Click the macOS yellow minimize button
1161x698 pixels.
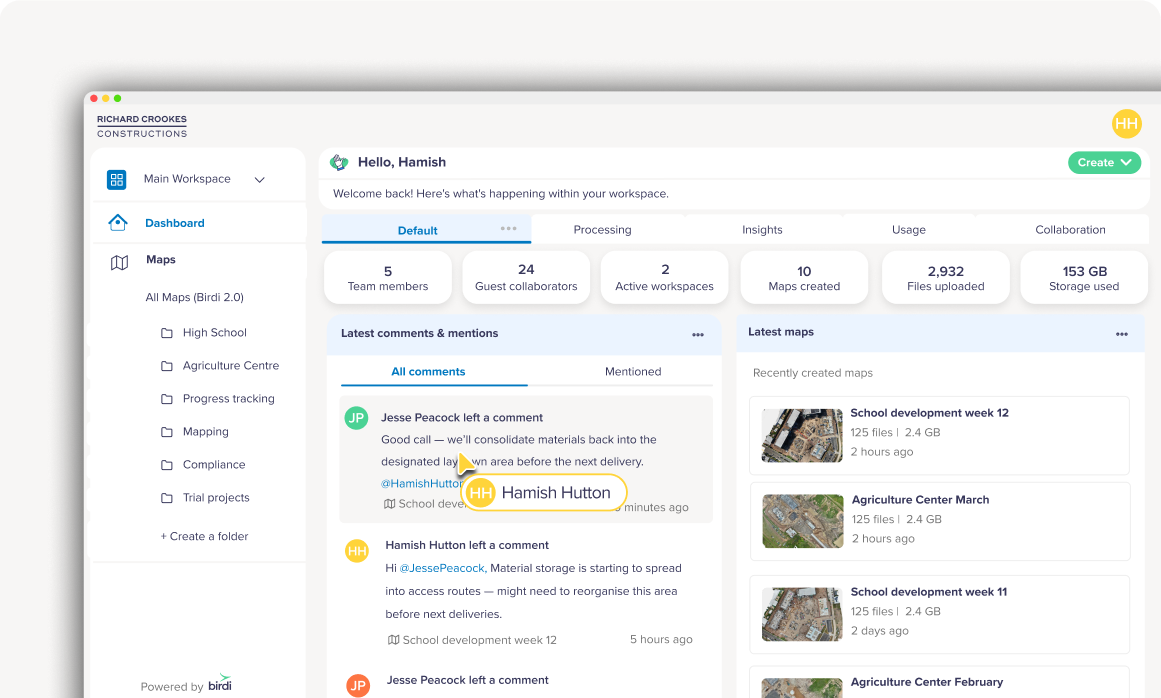106,98
